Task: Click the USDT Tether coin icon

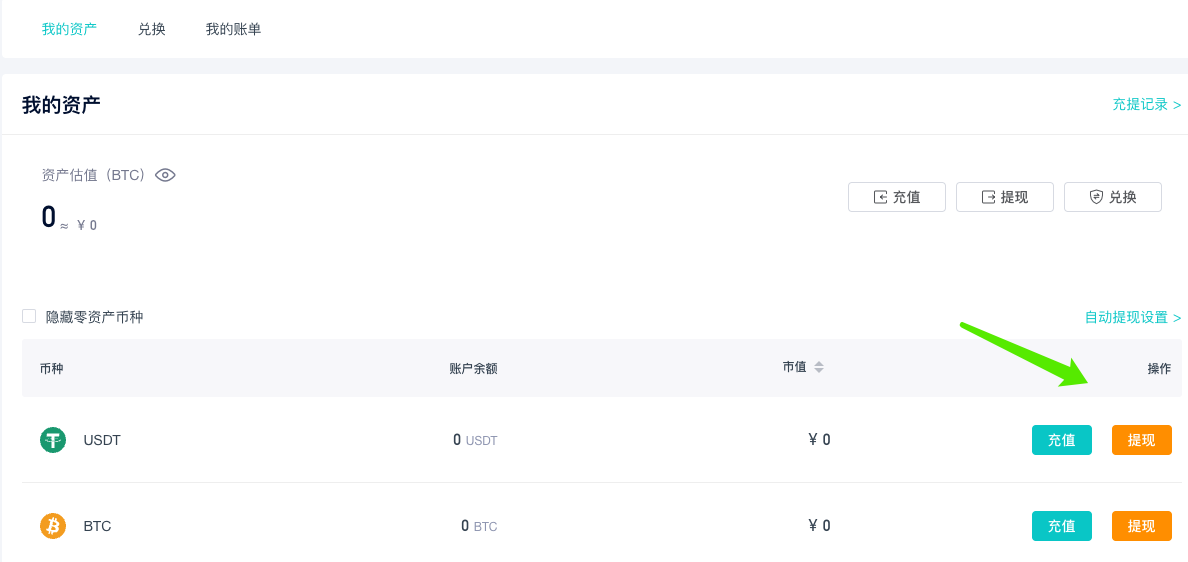Action: pos(53,440)
